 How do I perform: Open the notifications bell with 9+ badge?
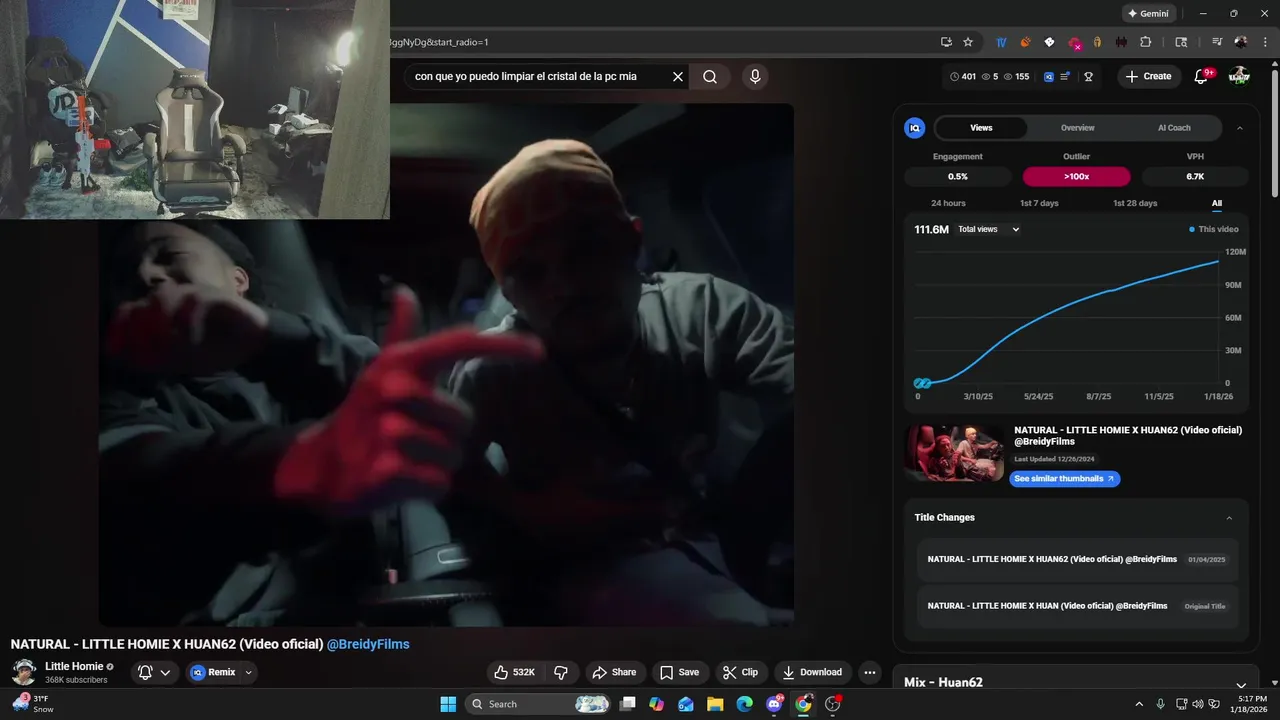[1202, 76]
